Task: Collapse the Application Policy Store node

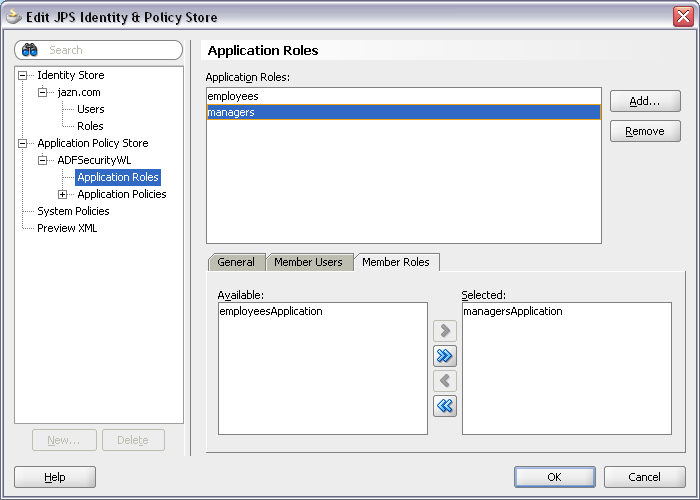Action: point(22,143)
